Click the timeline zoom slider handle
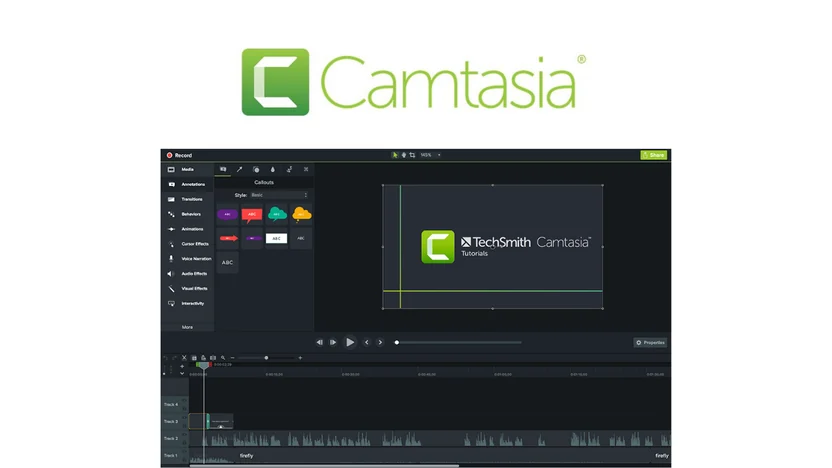 pos(266,358)
